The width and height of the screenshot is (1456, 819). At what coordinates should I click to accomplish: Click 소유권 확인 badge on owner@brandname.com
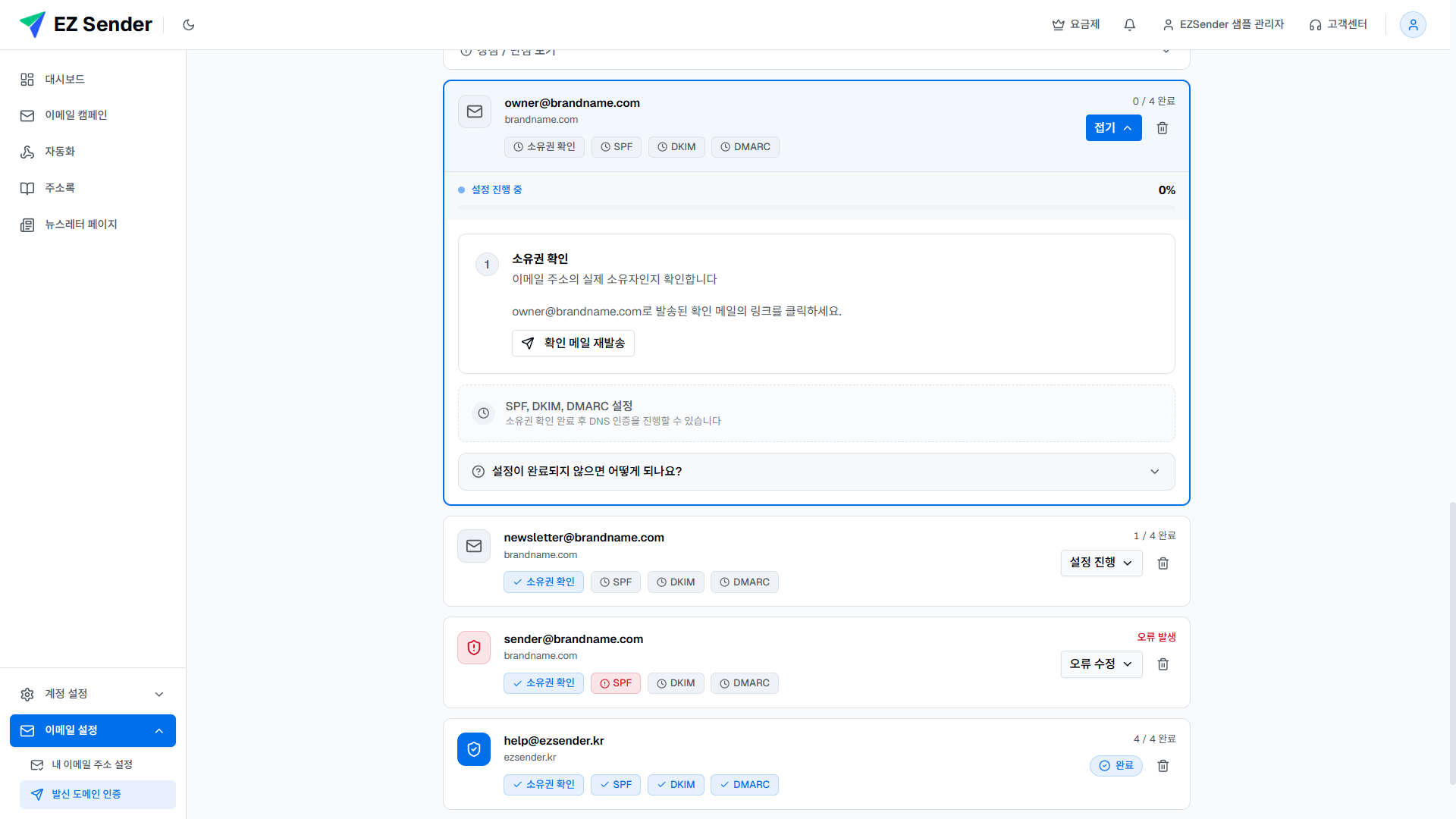click(x=544, y=147)
